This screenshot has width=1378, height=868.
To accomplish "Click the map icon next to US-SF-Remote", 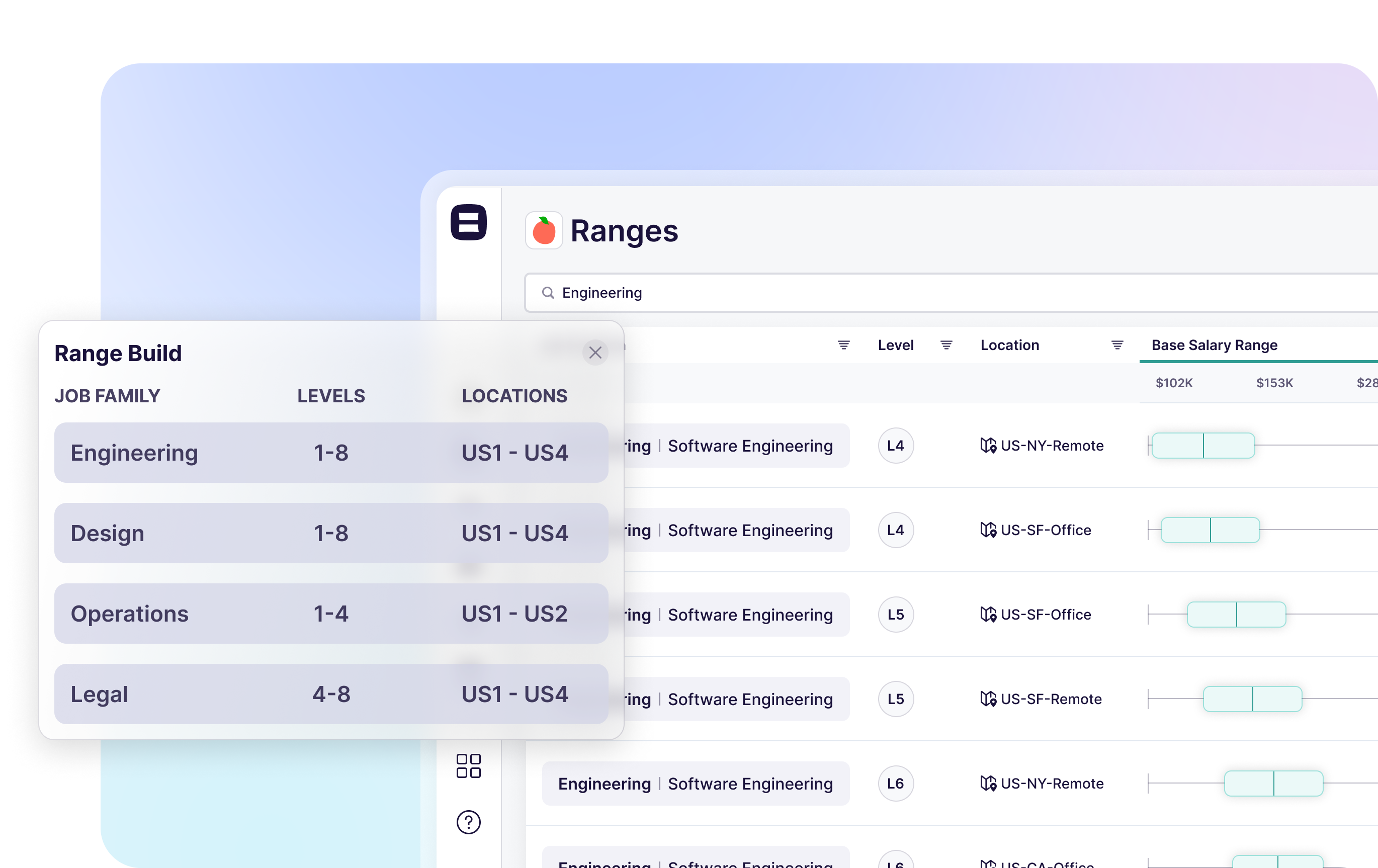I will point(988,699).
